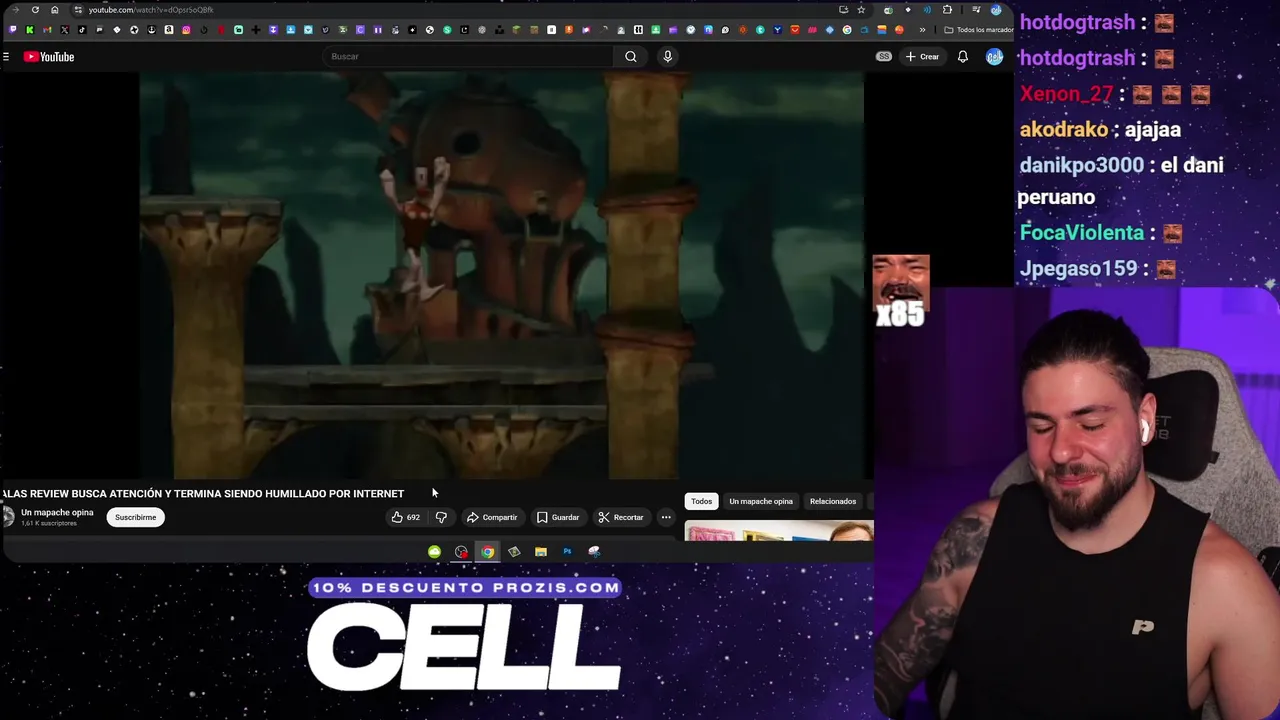Open the Chrome profile avatar

[x=996, y=10]
